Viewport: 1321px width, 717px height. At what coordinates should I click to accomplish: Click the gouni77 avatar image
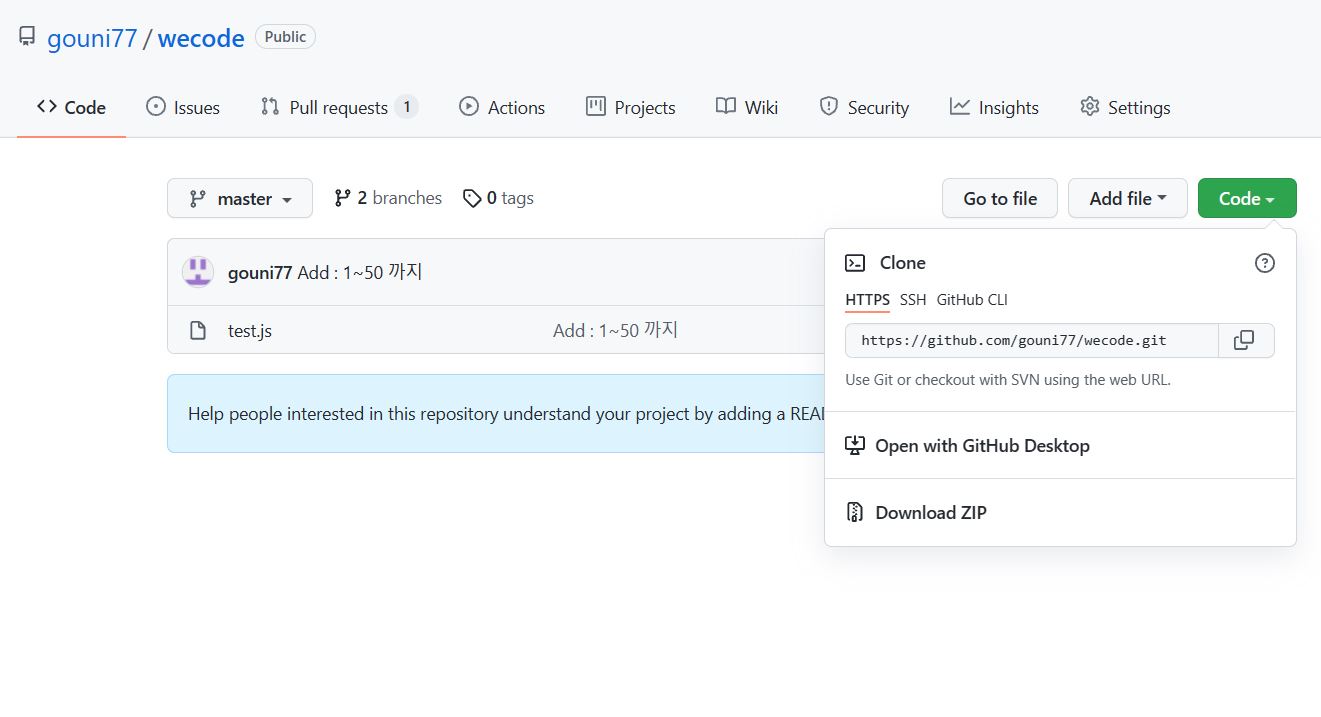tap(198, 272)
